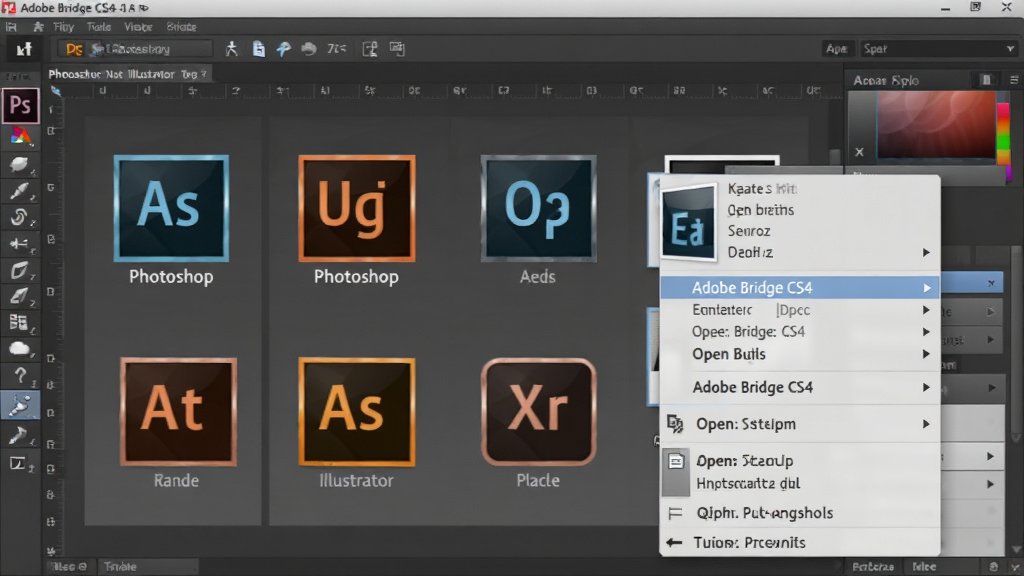Image resolution: width=1024 pixels, height=576 pixels.
Task: Choose the highlighted Adobe Bridge CS4 entry
Action: pos(800,287)
